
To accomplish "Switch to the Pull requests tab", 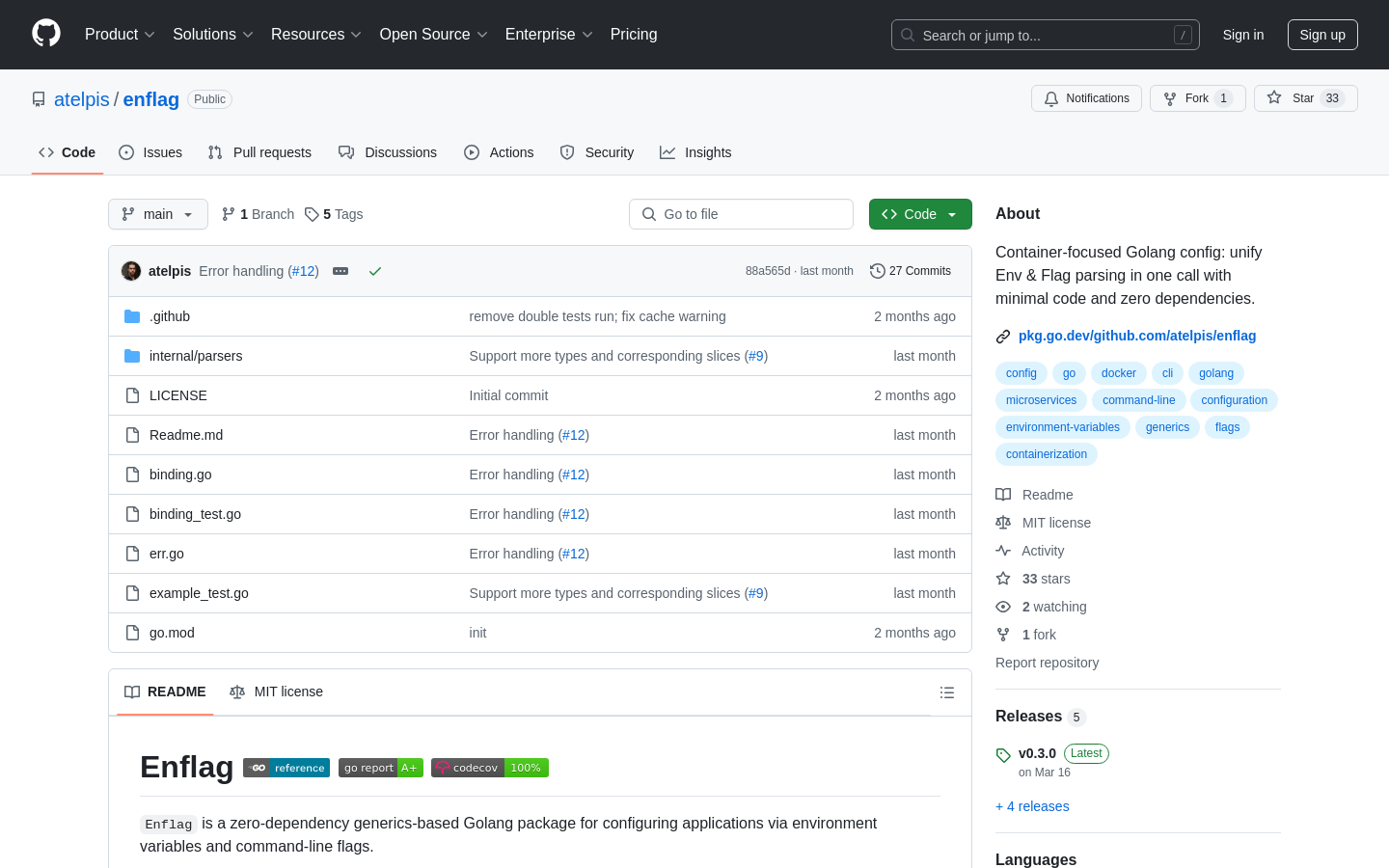I will coord(259,152).
